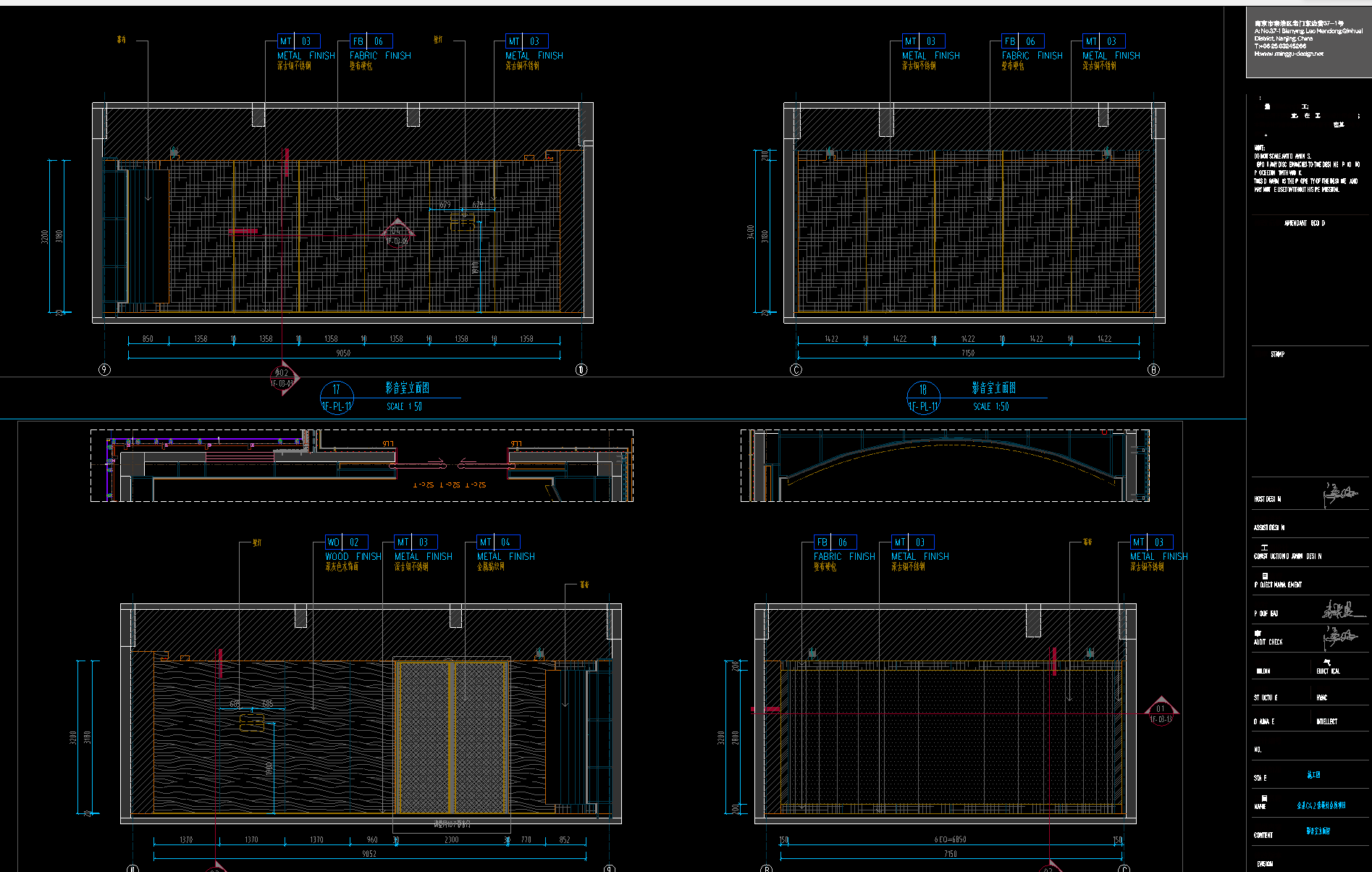Select the 9052 overall dimension
Image resolution: width=1372 pixels, height=872 pixels.
(x=369, y=854)
